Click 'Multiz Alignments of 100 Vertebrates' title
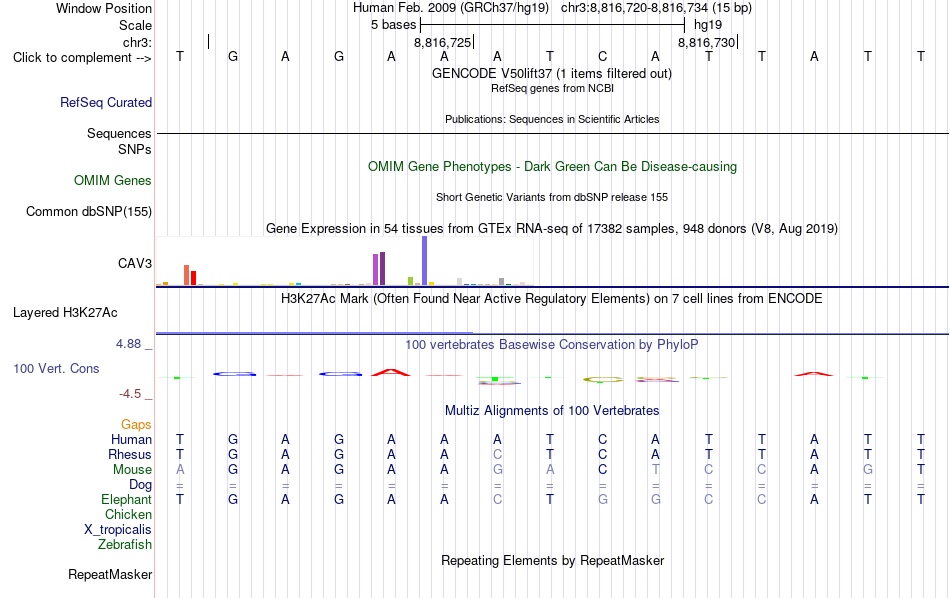 [552, 411]
